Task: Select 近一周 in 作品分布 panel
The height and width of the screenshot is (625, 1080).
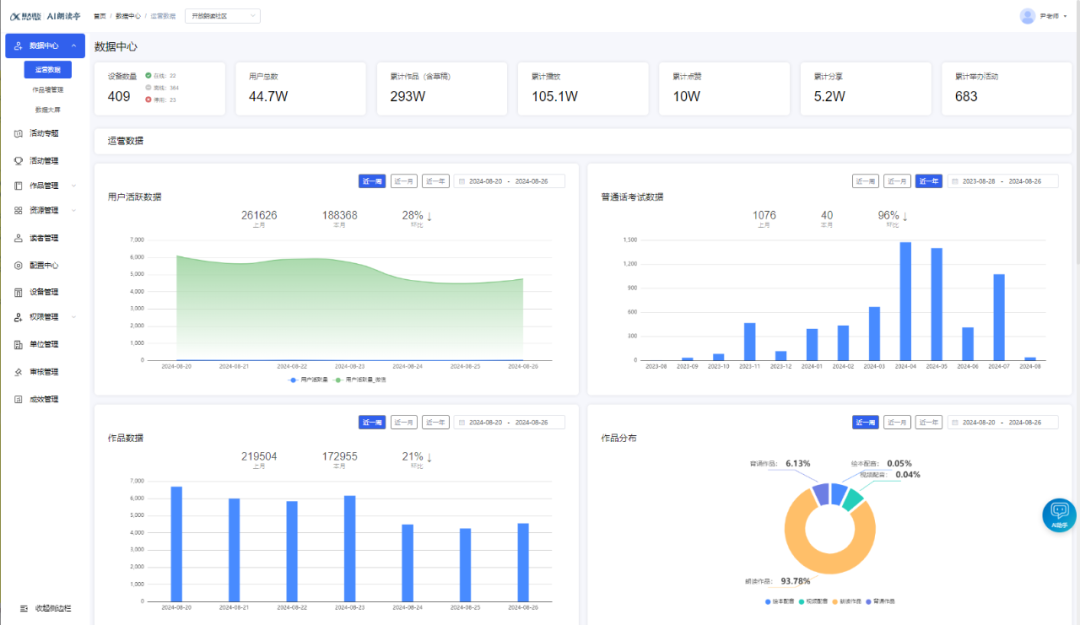Action: pos(865,422)
